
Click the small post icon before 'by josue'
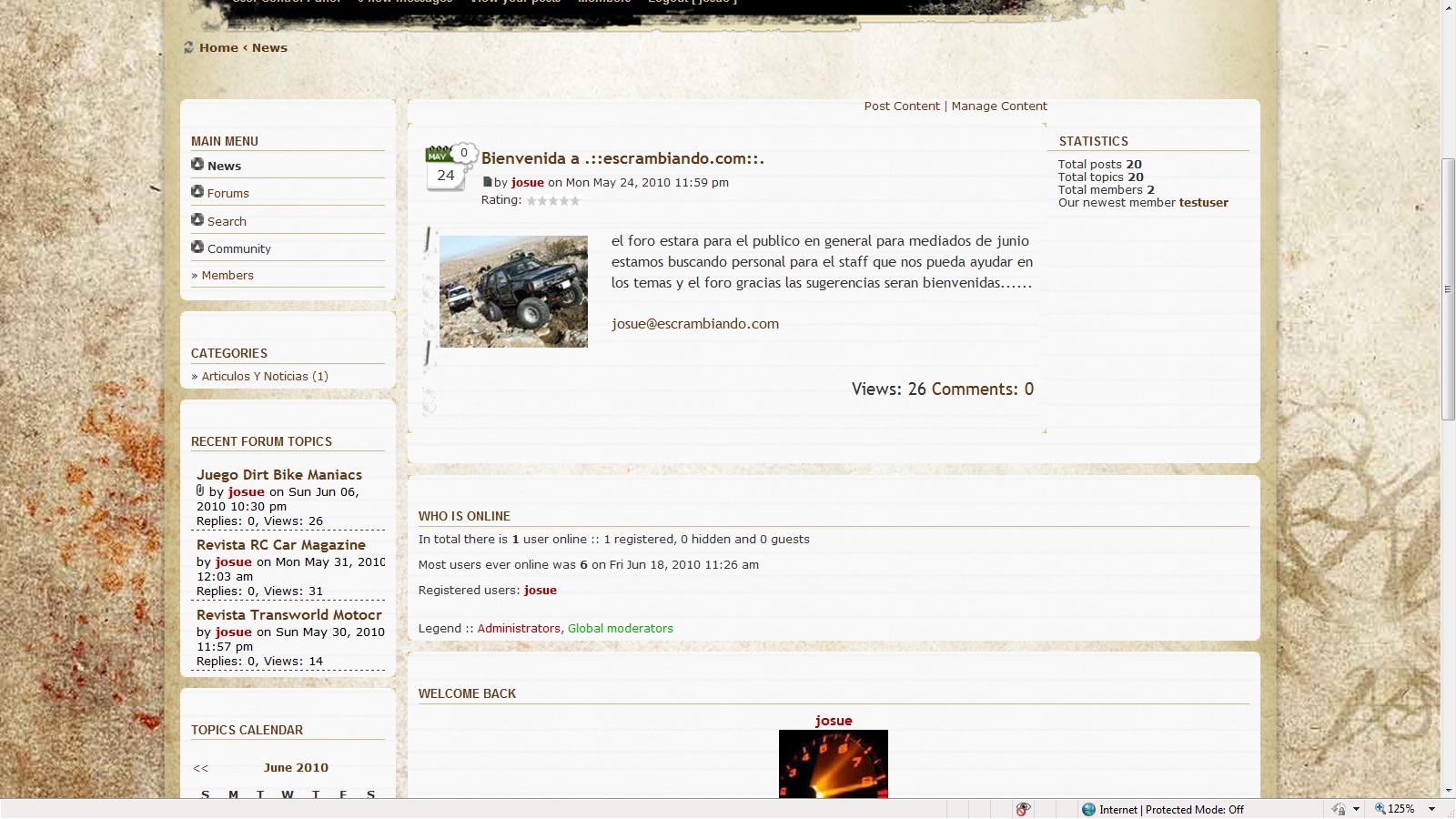487,182
